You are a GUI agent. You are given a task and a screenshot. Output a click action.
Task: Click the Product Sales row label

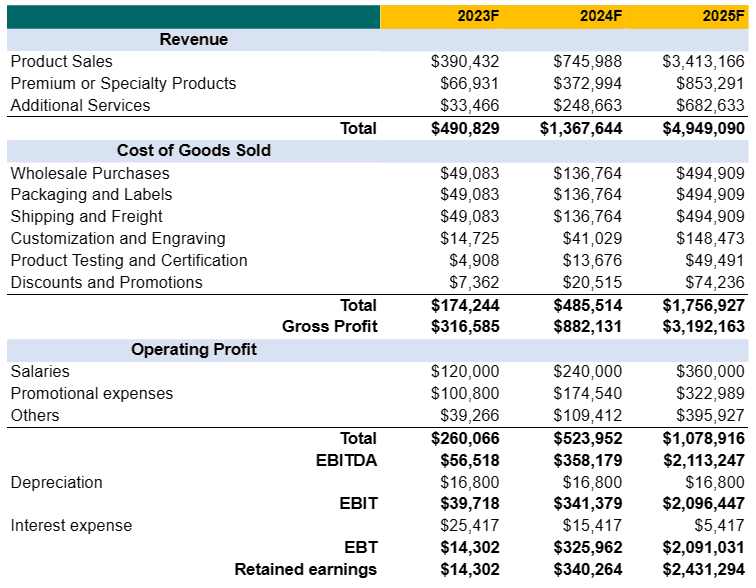pyautogui.click(x=61, y=62)
